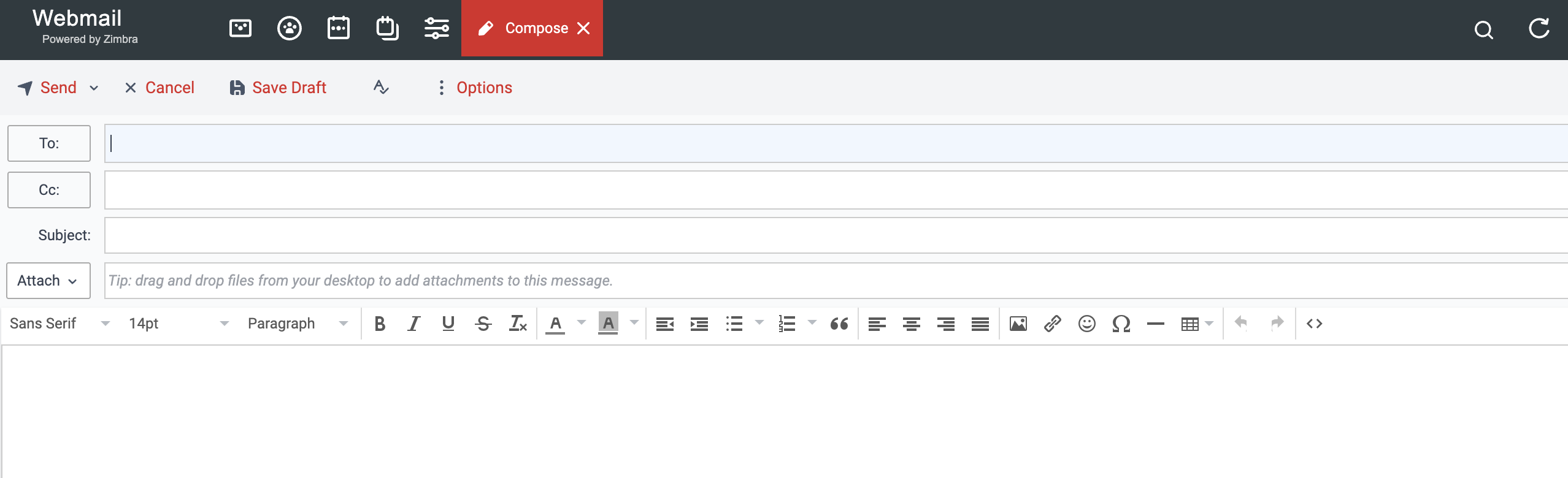
Task: Expand the Send options arrow
Action: coord(94,88)
